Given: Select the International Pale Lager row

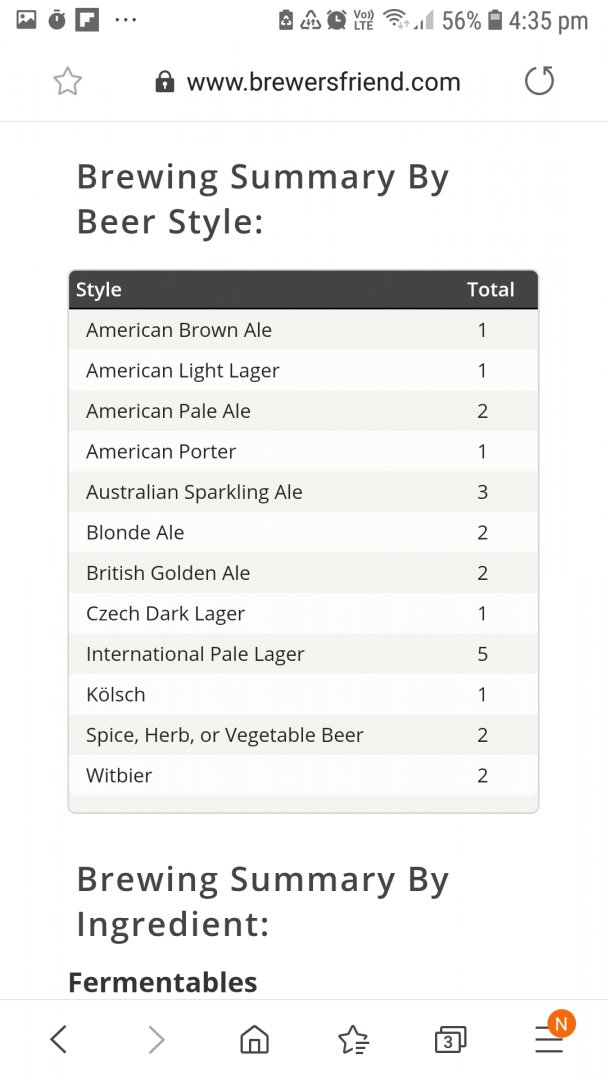Looking at the screenshot, I should tap(303, 654).
